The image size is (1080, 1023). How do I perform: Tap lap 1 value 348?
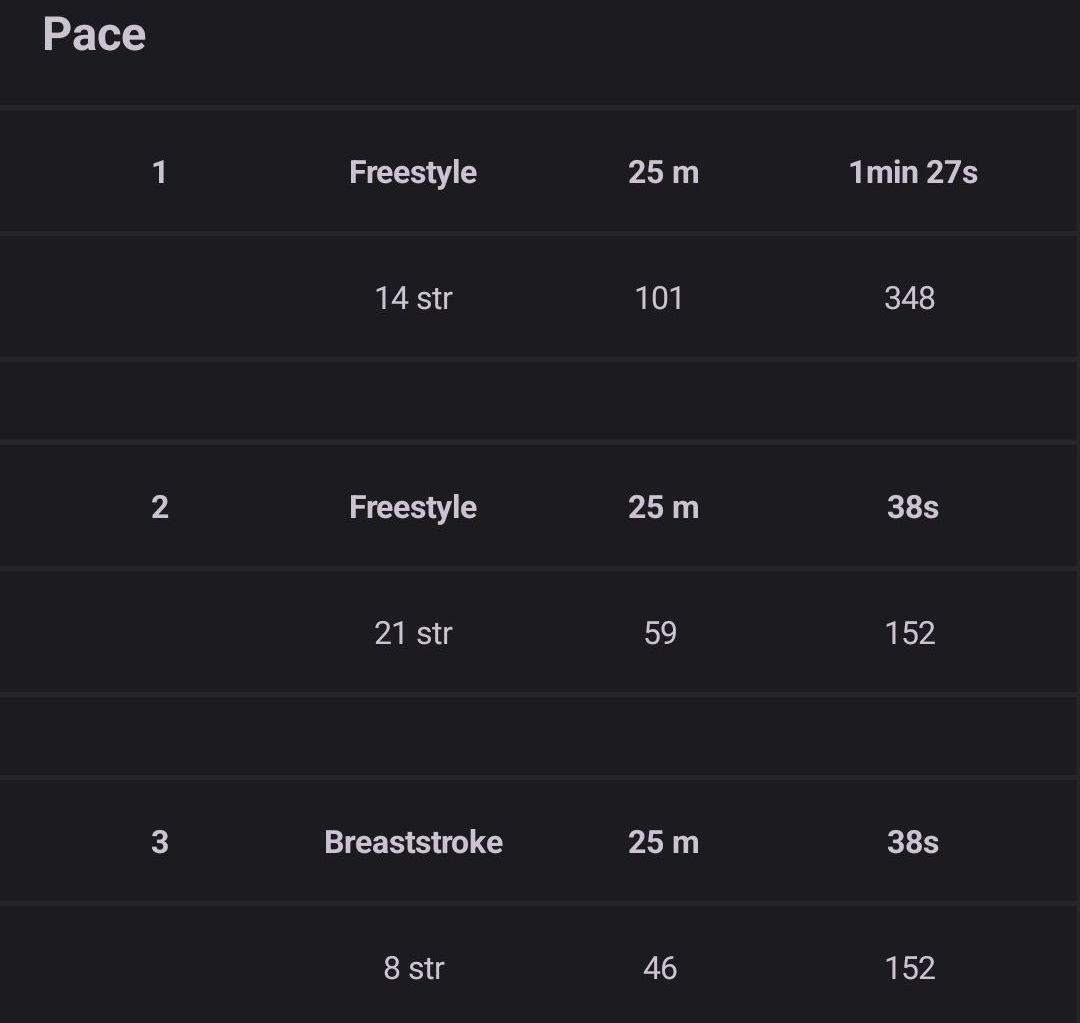tap(910, 298)
